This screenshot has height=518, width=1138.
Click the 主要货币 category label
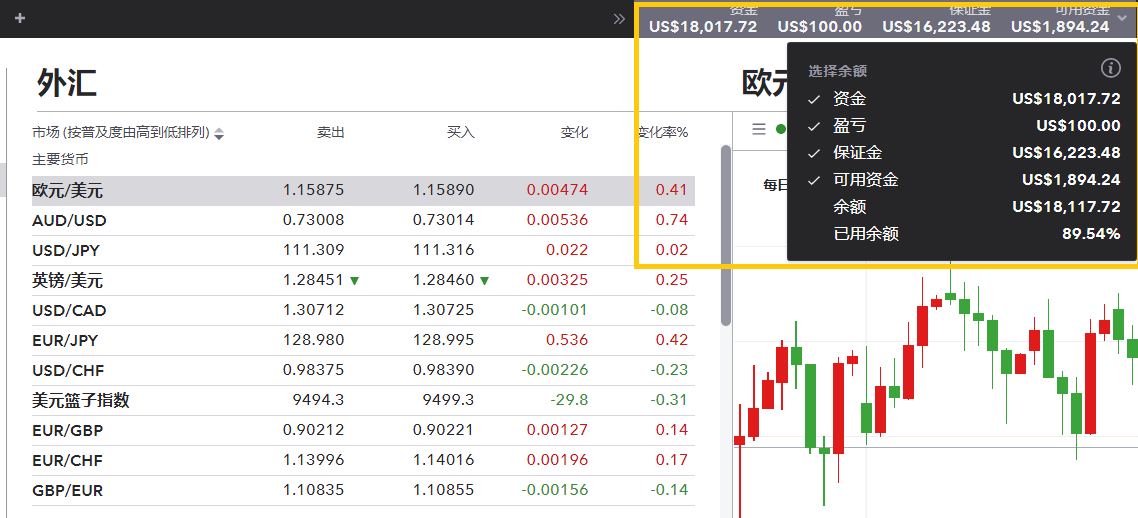coord(60,159)
